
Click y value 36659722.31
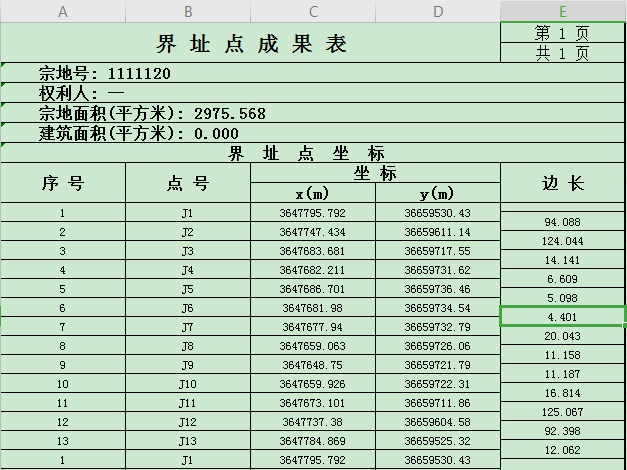[438, 384]
